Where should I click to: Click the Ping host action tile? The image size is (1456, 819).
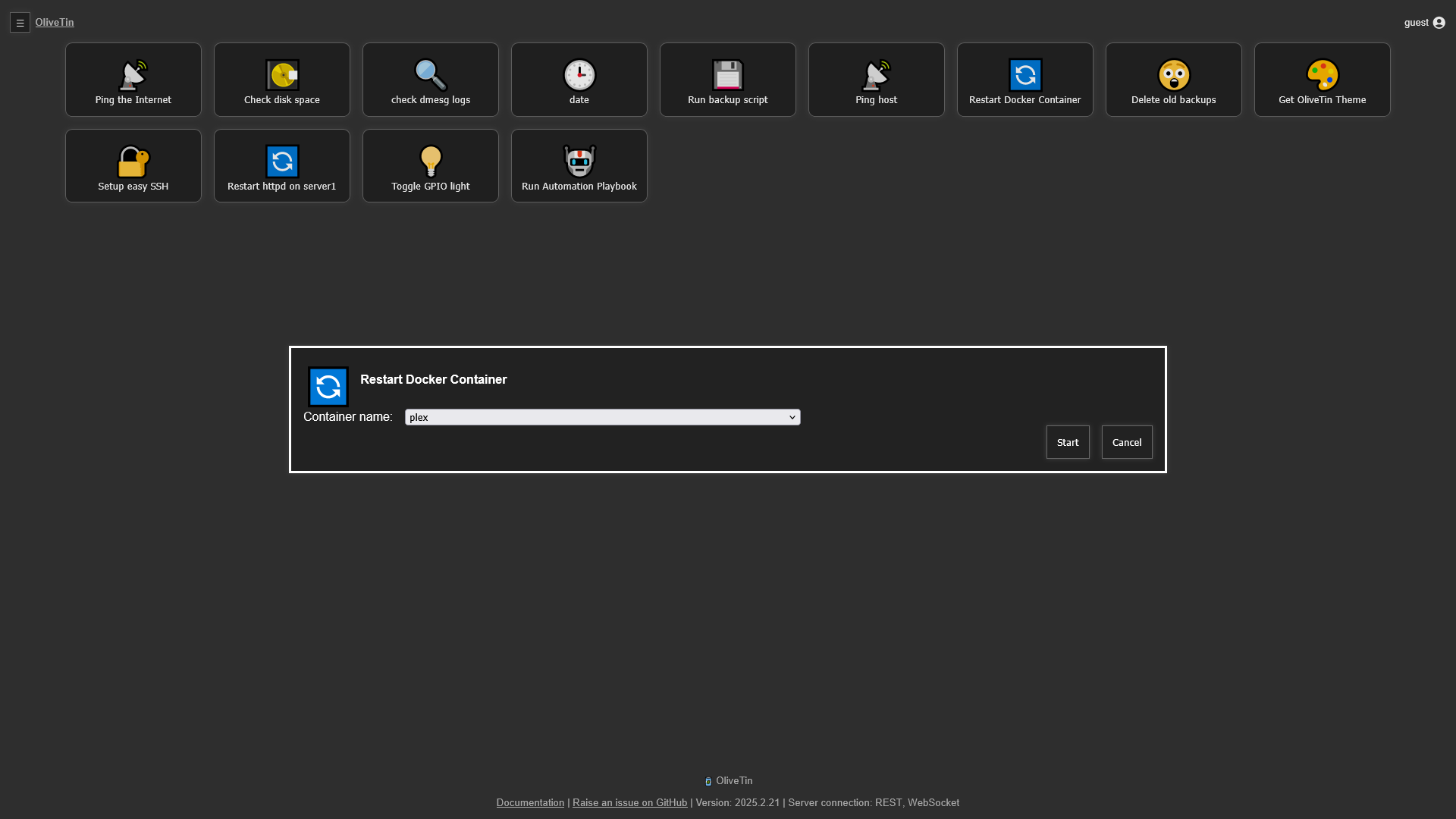(x=877, y=80)
